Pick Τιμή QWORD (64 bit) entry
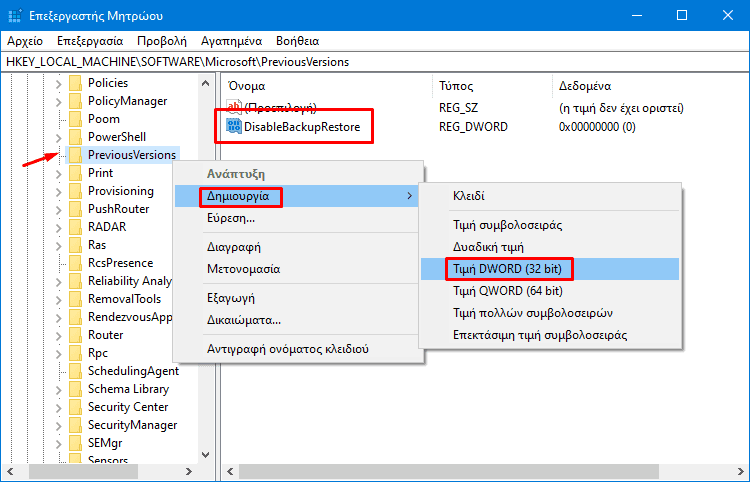The height and width of the screenshot is (482, 750). click(550, 291)
